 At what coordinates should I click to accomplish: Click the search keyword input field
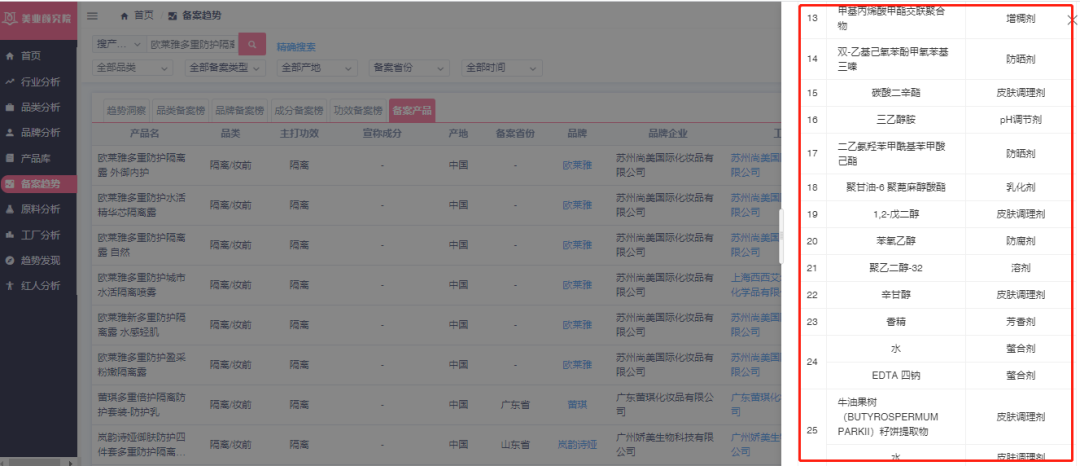pyautogui.click(x=193, y=45)
